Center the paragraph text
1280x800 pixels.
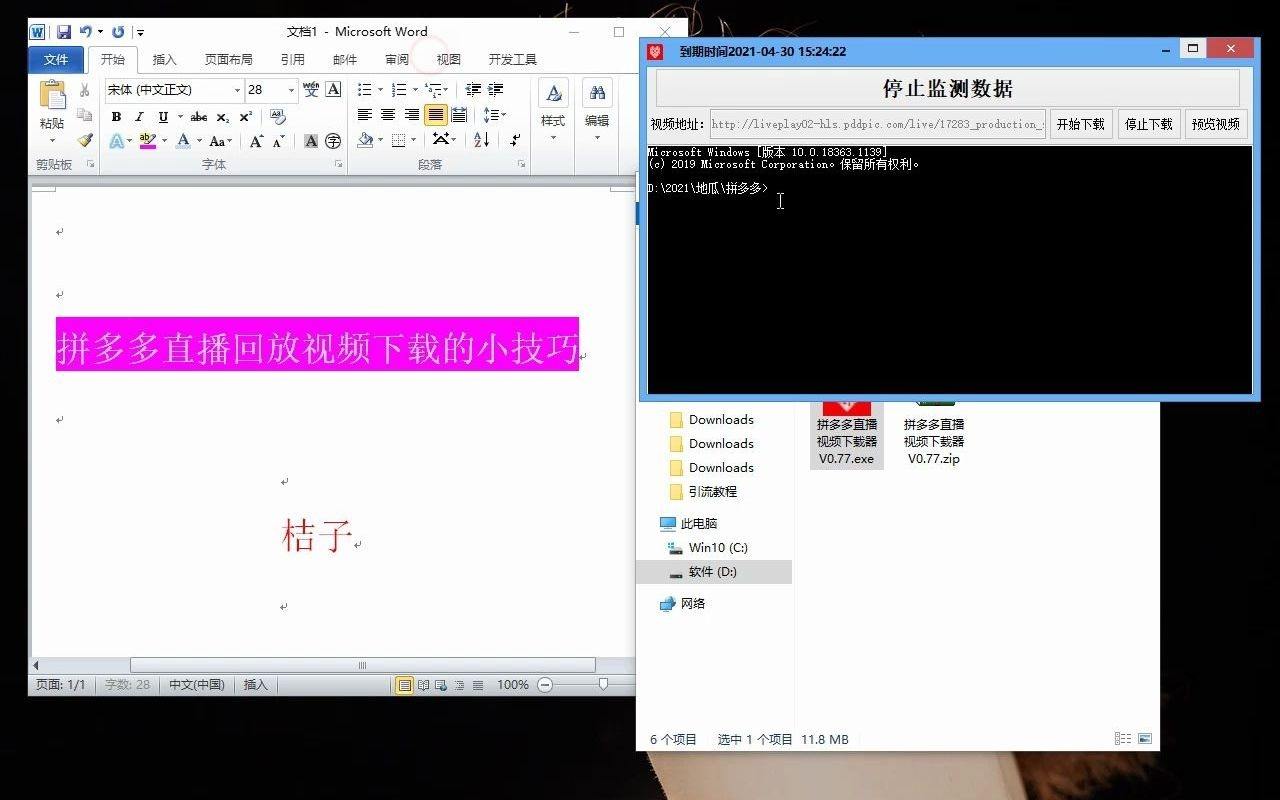tap(388, 115)
